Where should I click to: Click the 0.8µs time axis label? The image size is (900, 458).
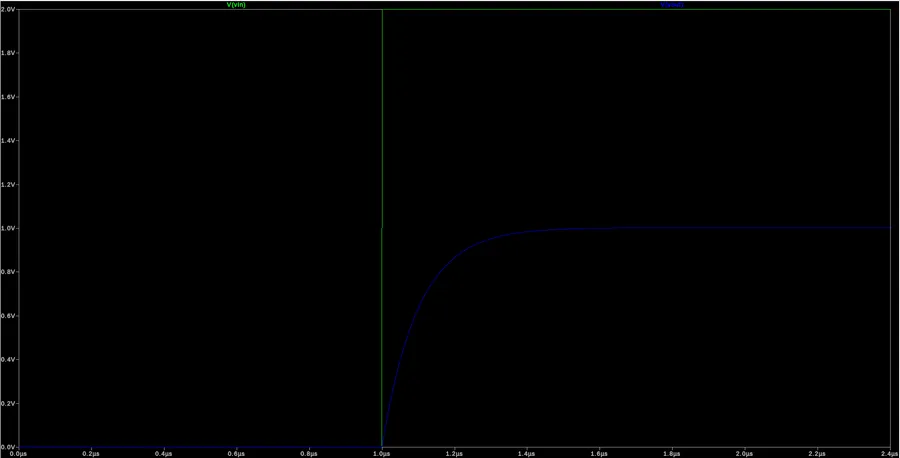point(309,453)
